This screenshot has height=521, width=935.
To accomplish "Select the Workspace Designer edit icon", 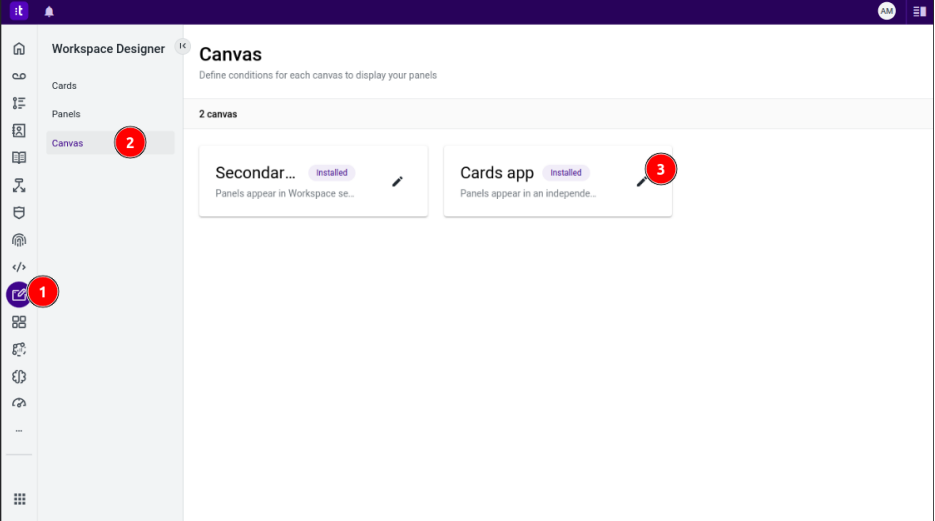I will pos(19,294).
